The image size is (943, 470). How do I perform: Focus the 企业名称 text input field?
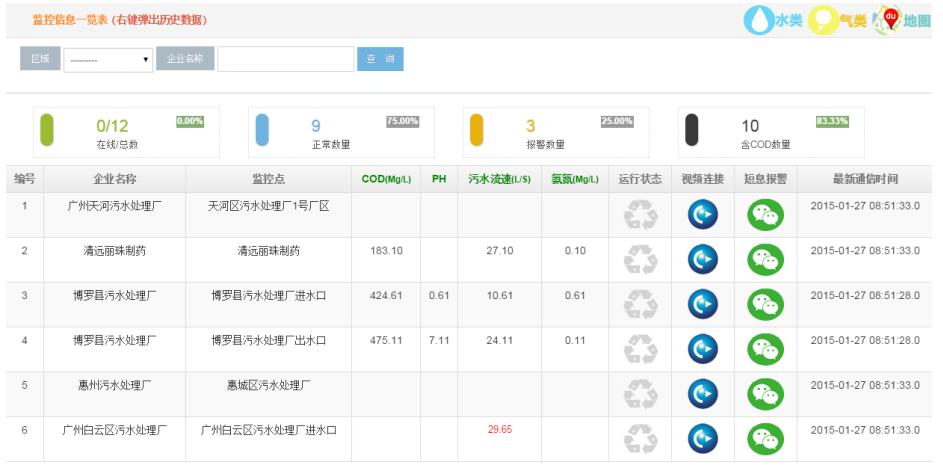click(x=283, y=59)
